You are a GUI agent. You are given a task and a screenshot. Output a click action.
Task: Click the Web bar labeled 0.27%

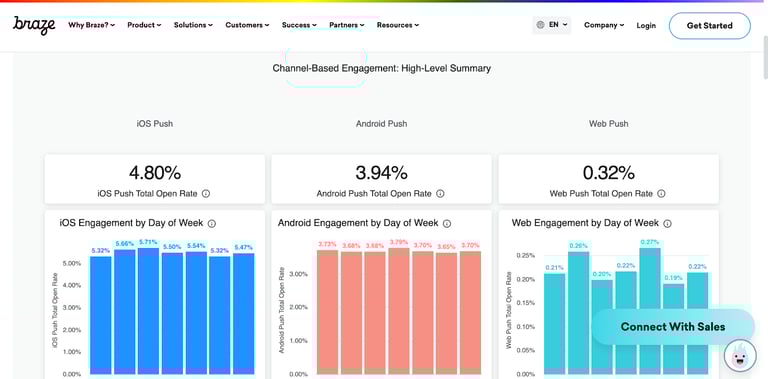[650, 311]
